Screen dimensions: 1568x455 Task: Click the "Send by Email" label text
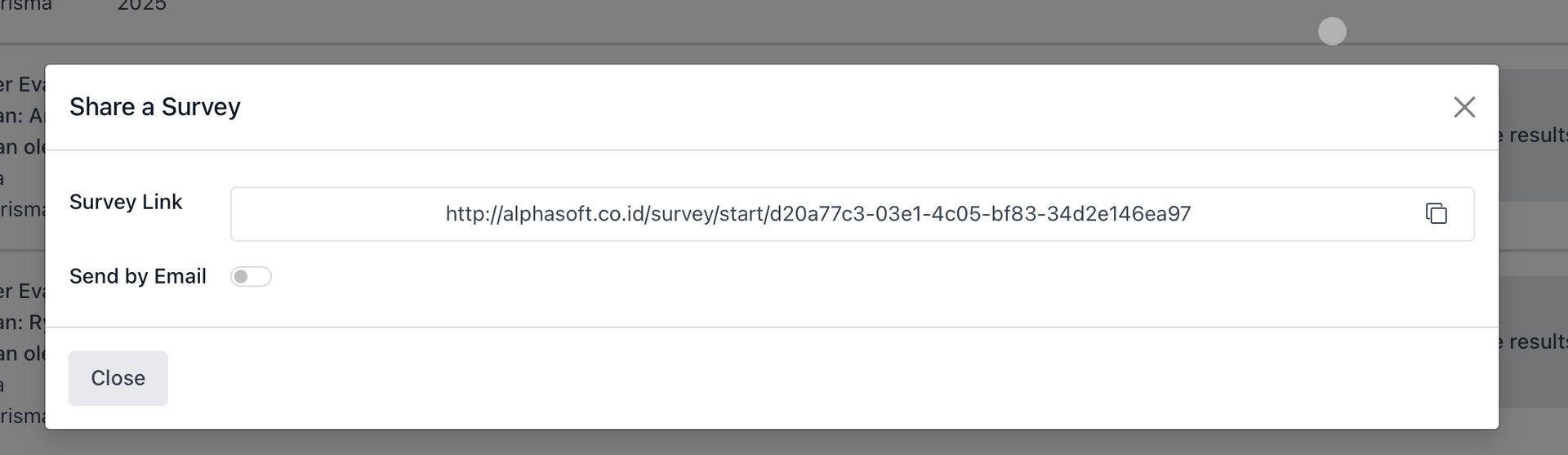click(137, 277)
